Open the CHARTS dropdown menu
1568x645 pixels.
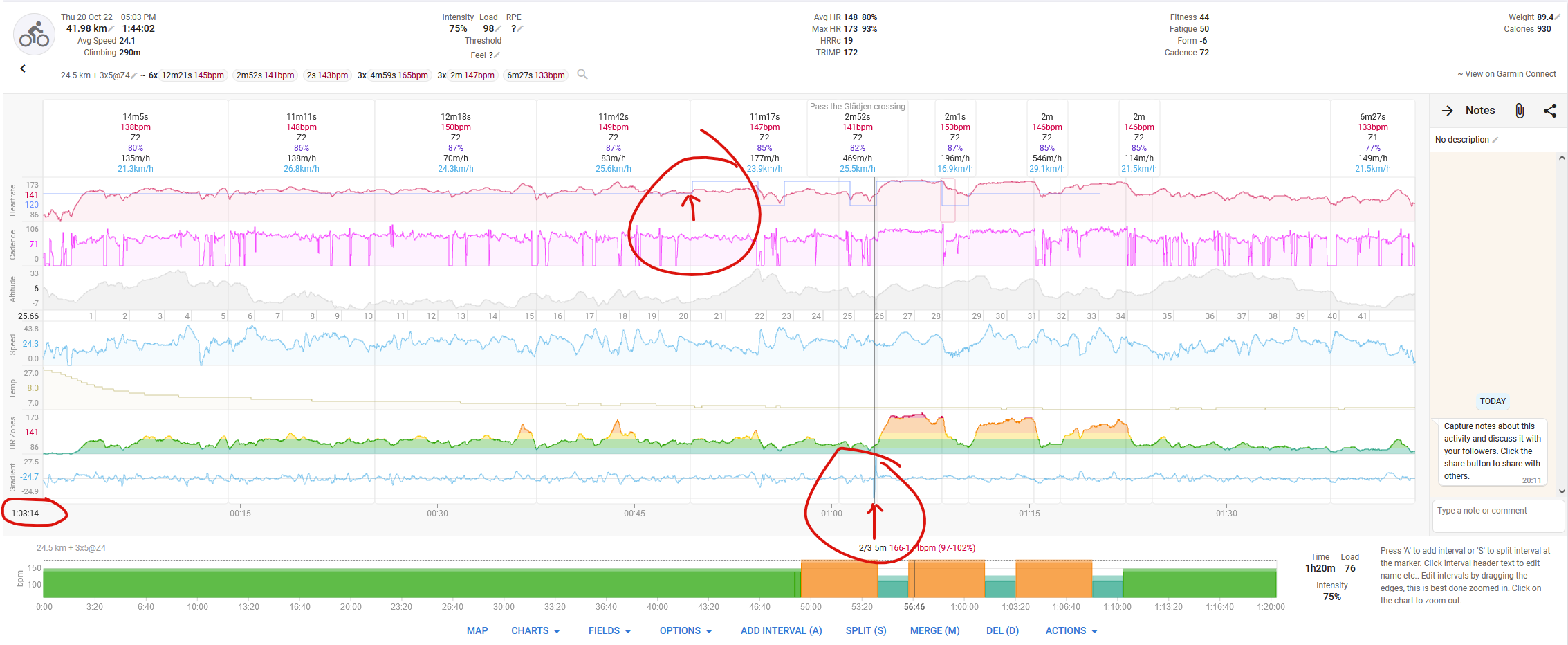(x=535, y=630)
